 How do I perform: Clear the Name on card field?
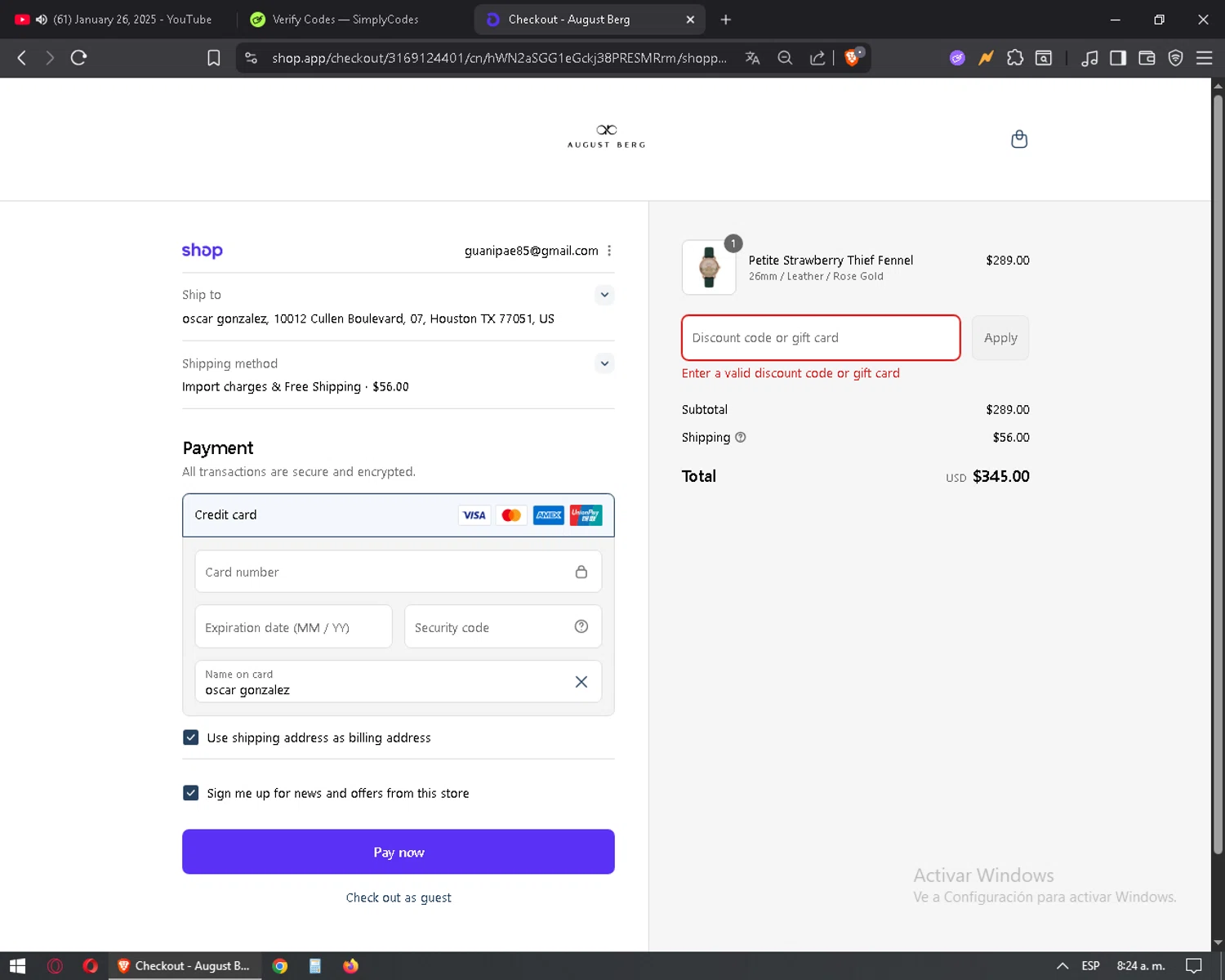coord(581,682)
